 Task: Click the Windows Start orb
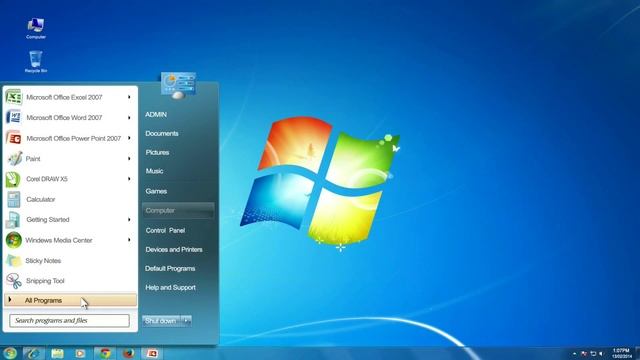(10, 353)
